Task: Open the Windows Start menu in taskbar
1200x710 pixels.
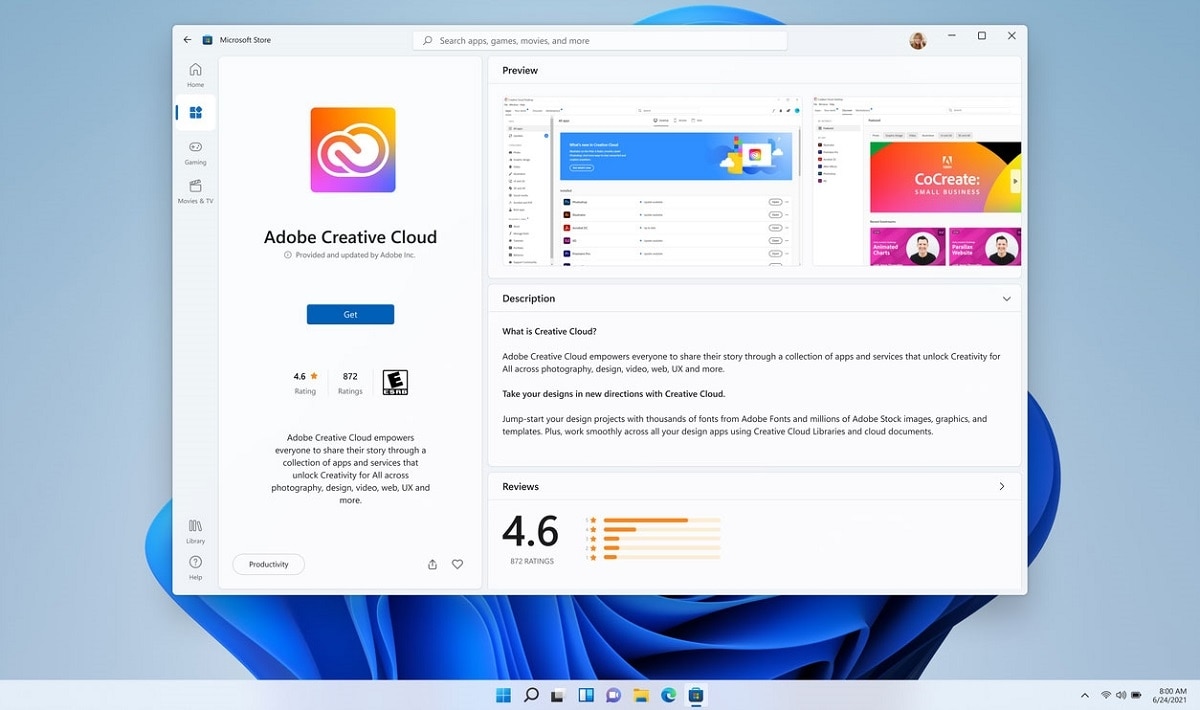Action: (x=503, y=695)
